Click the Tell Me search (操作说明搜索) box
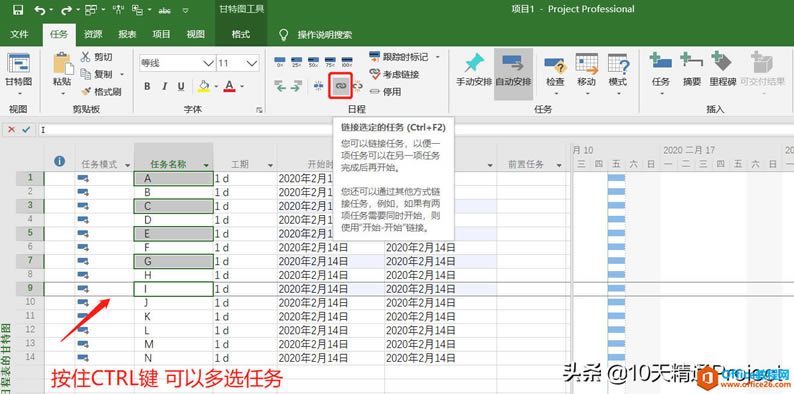This screenshot has width=794, height=394. [324, 35]
